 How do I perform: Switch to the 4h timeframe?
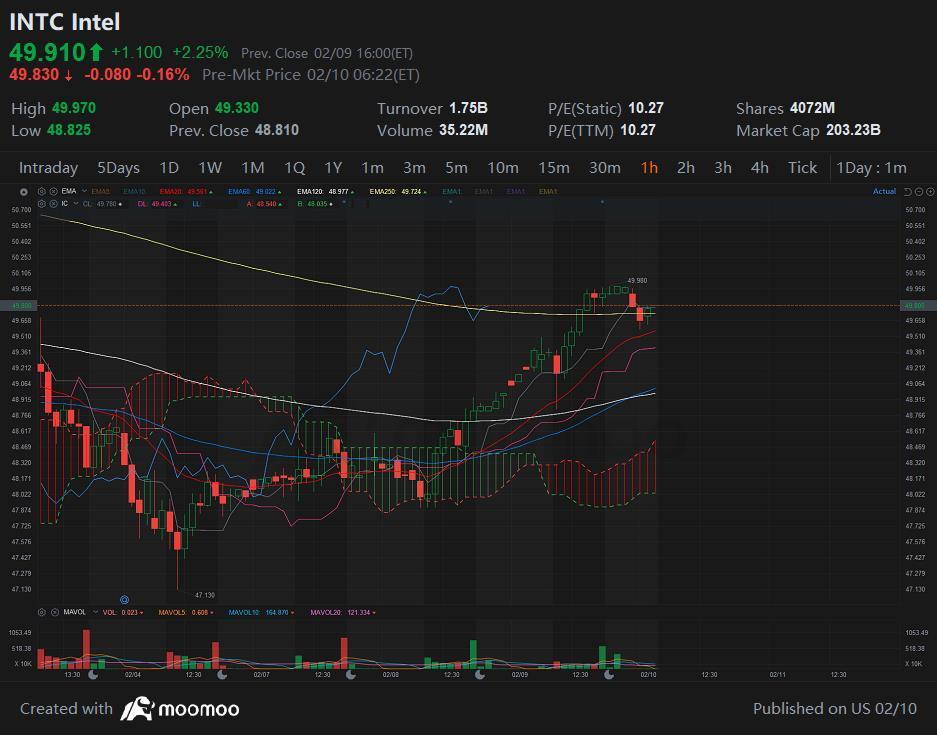(760, 168)
